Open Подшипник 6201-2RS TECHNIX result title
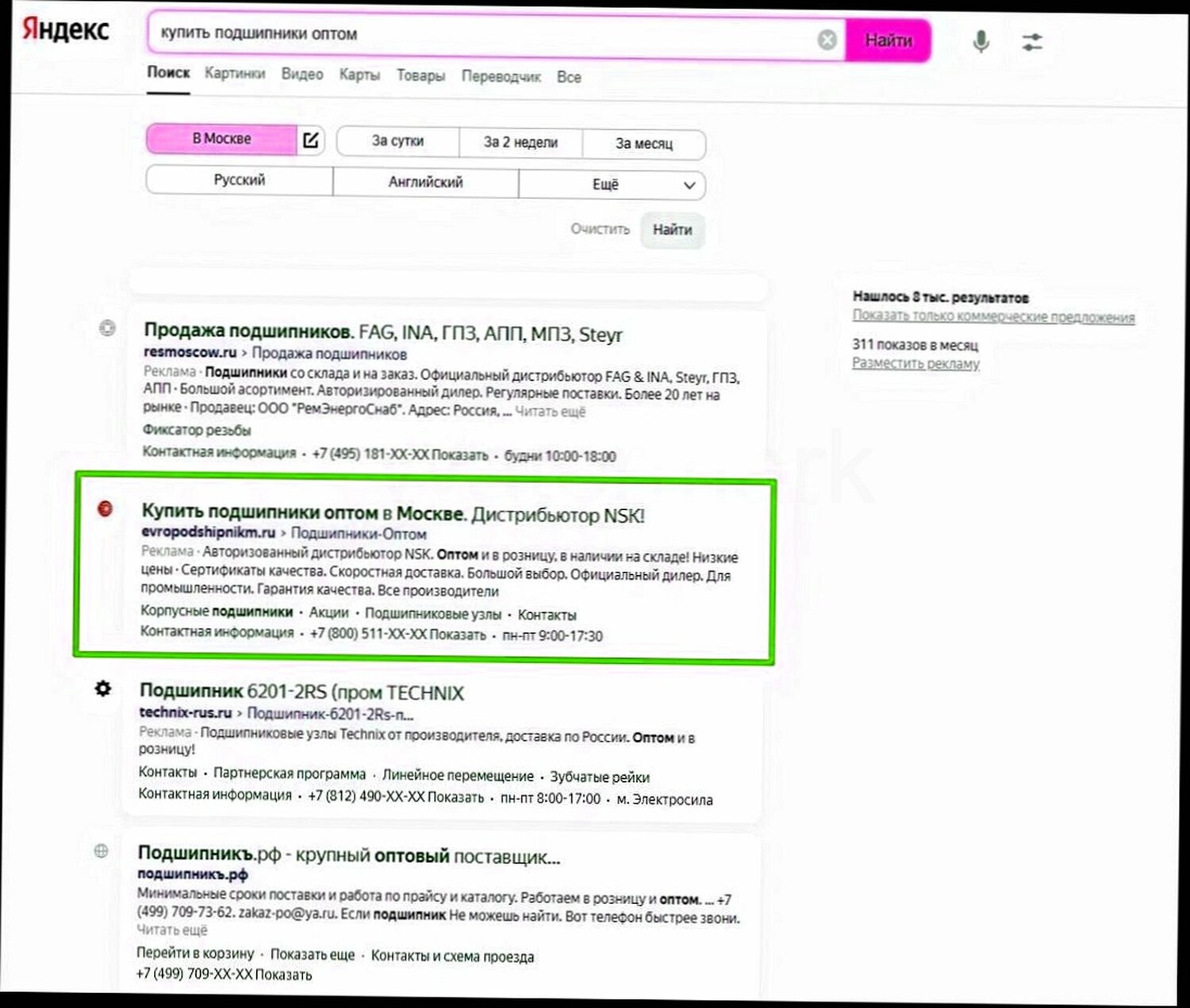This screenshot has width=1190, height=1008. coord(301,692)
